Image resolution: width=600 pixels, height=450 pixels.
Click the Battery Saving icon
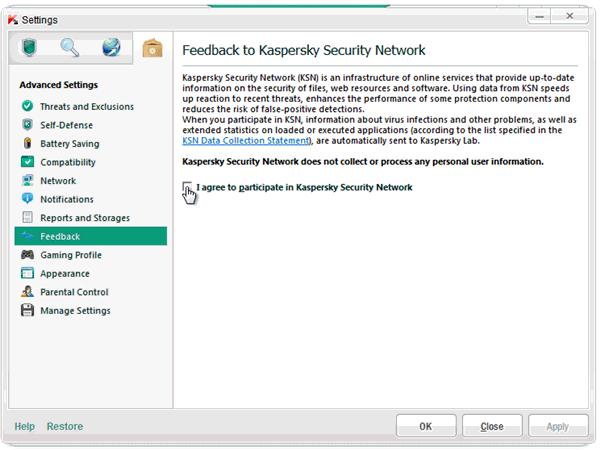click(x=27, y=144)
